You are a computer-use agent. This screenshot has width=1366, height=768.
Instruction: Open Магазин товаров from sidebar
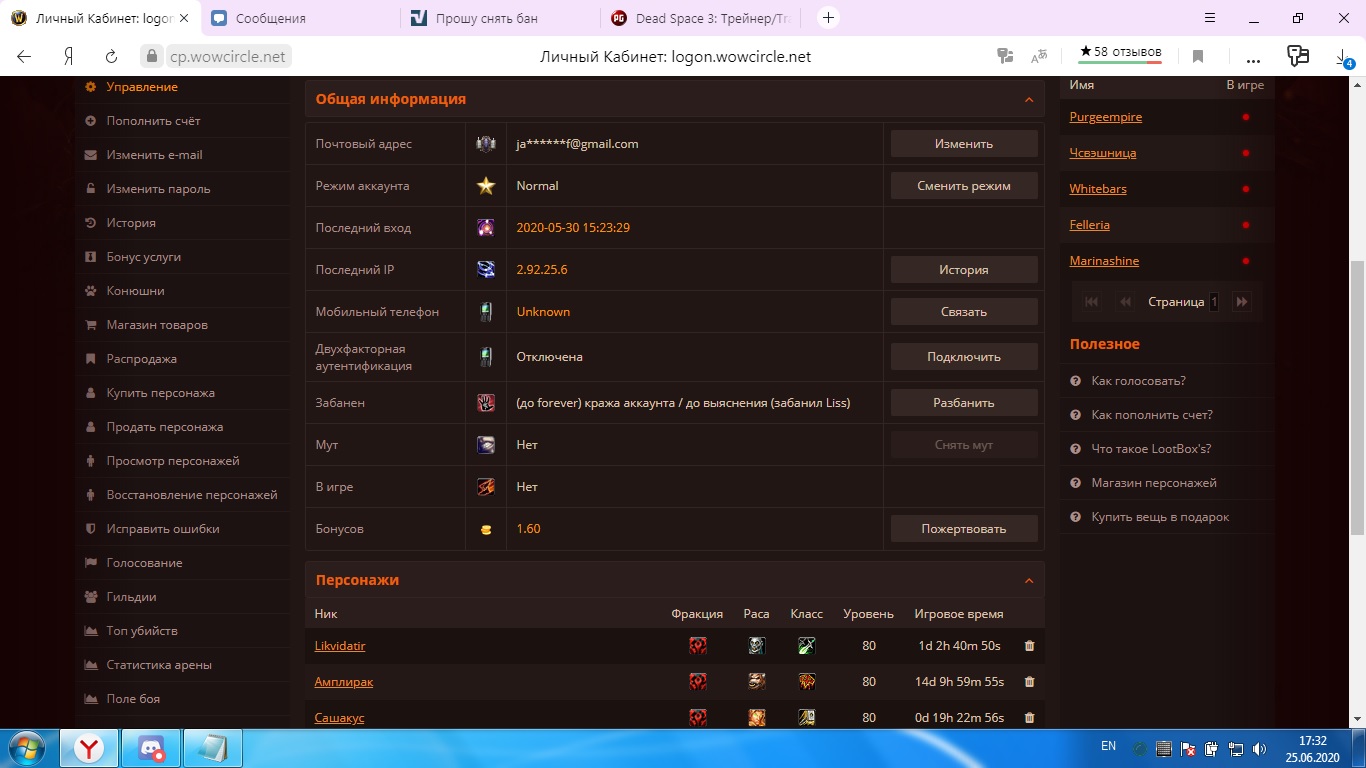click(157, 325)
